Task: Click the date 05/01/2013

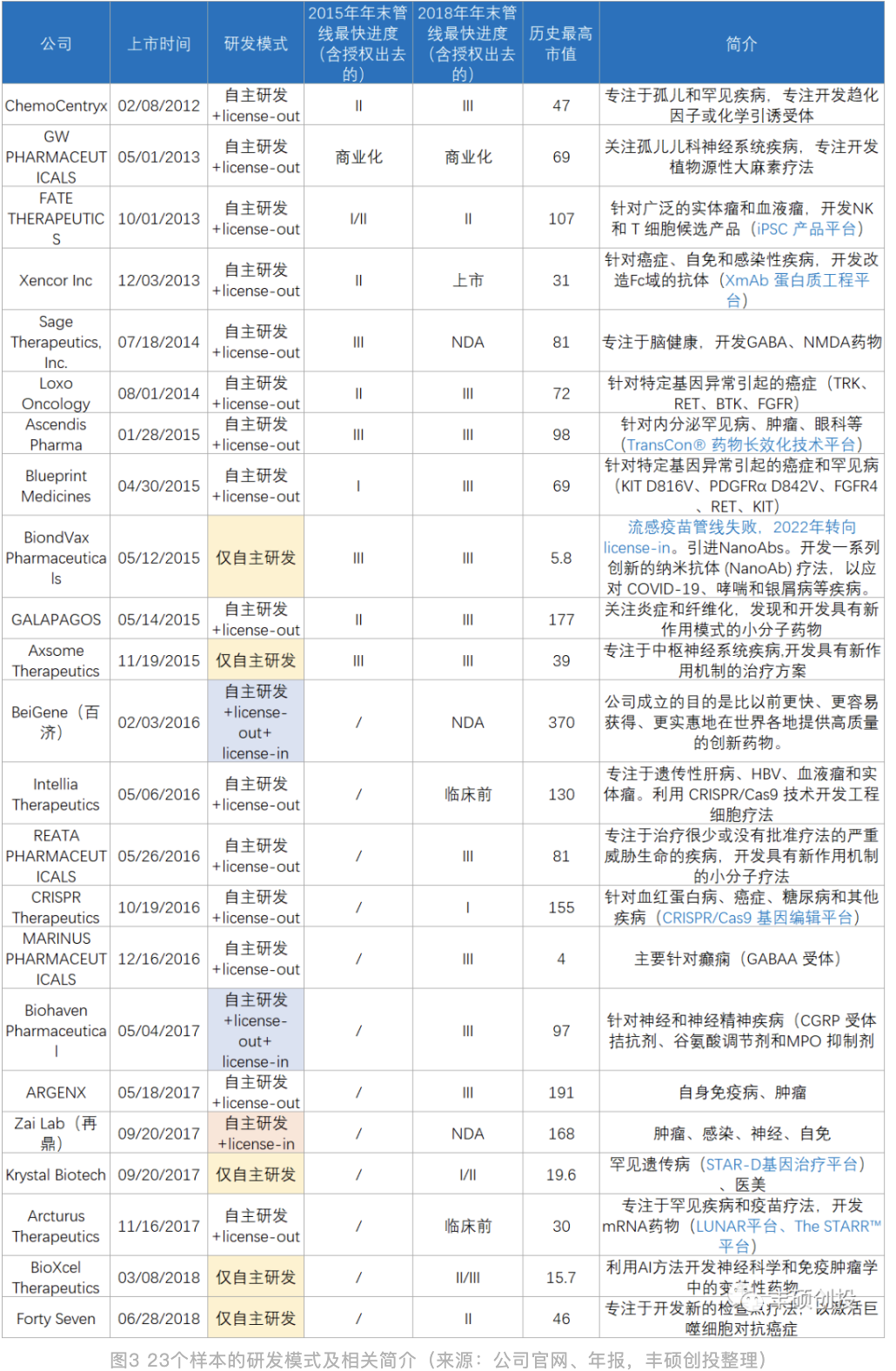Action: pos(159,157)
